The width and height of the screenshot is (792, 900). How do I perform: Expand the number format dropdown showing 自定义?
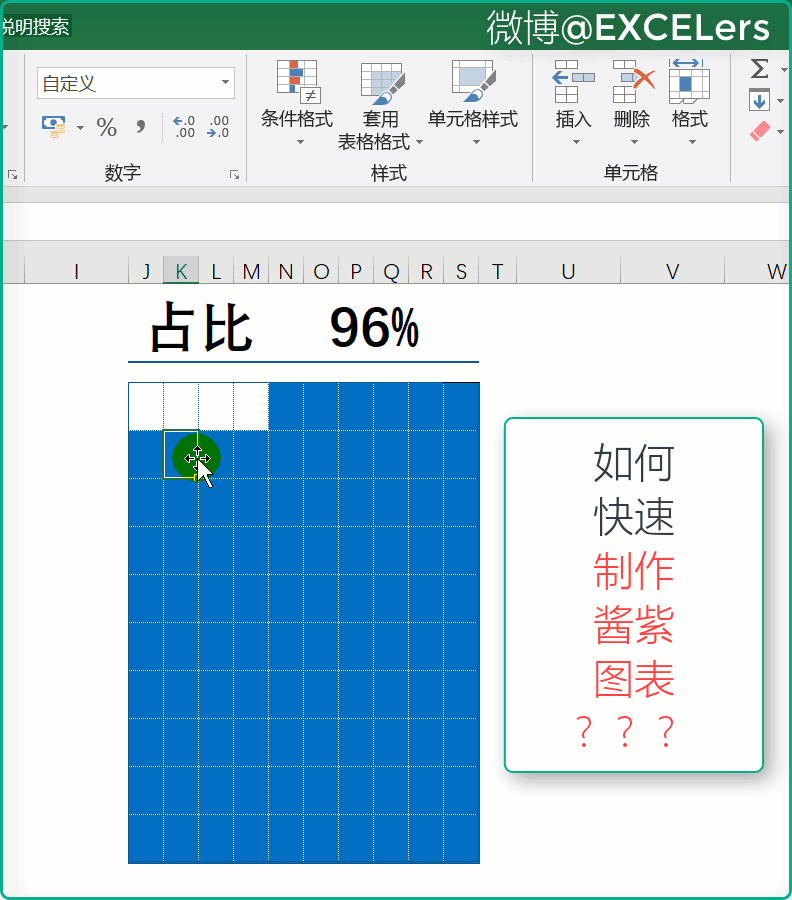pyautogui.click(x=225, y=83)
